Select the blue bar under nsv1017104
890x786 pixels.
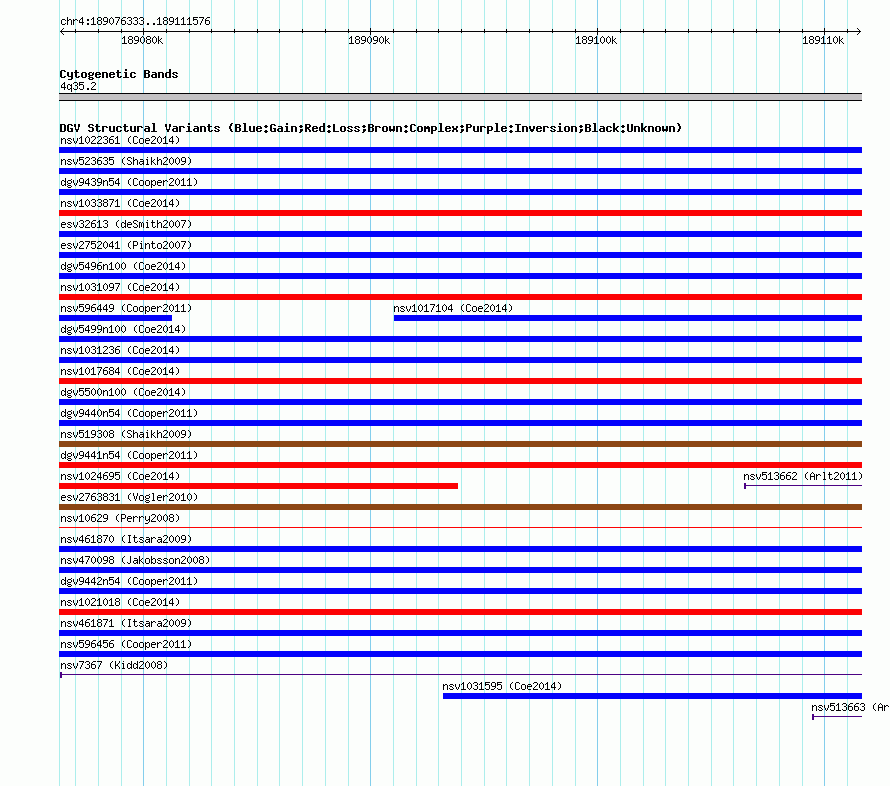628,318
